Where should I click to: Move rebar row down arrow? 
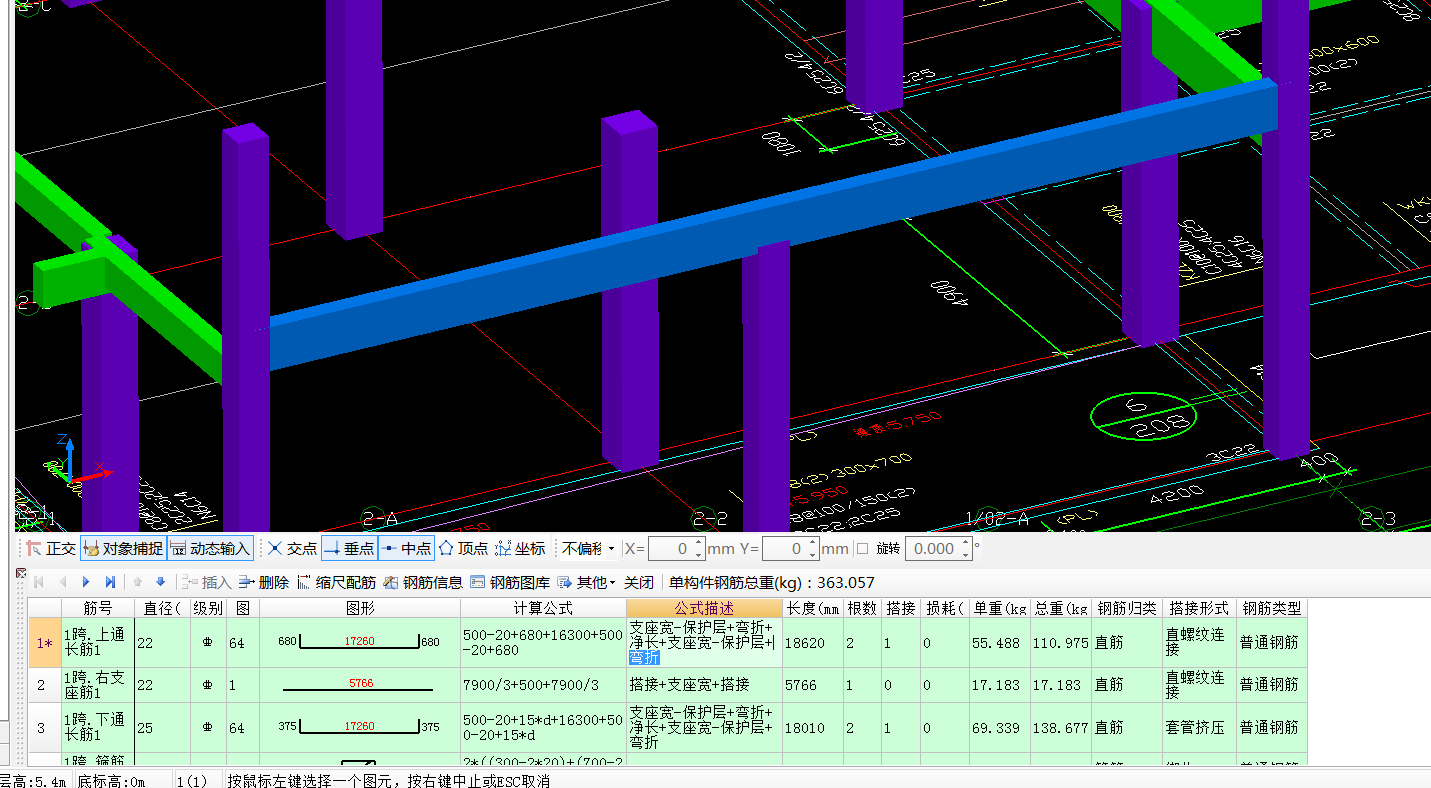coord(160,582)
